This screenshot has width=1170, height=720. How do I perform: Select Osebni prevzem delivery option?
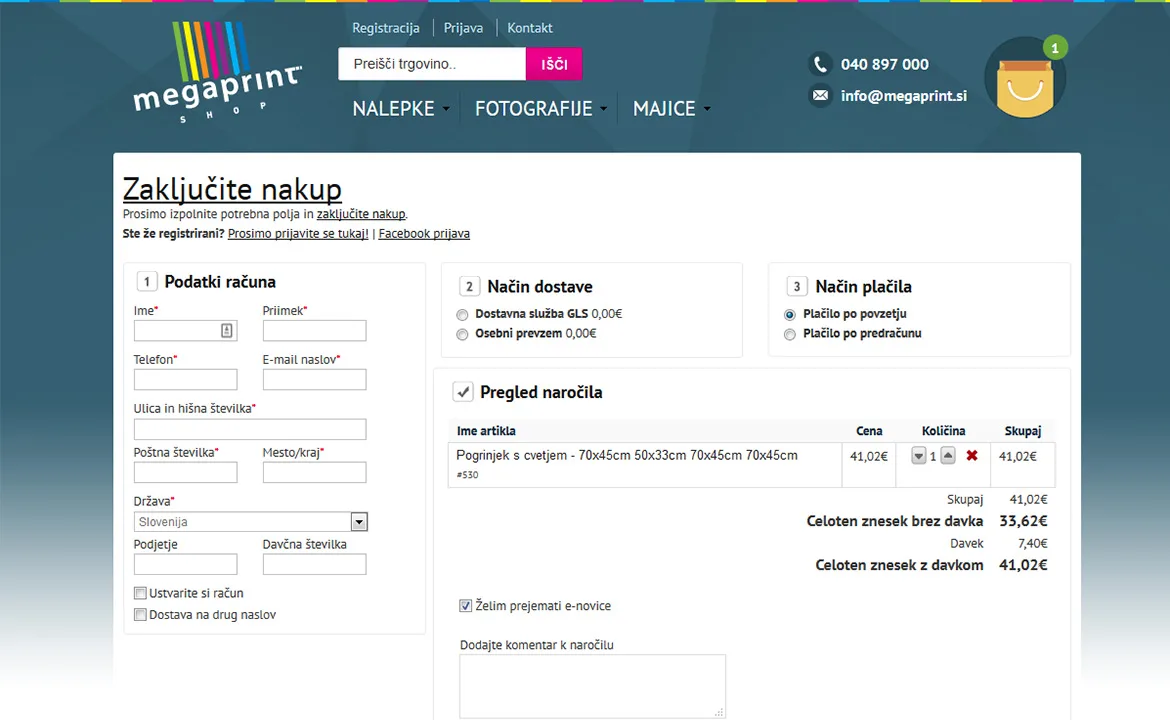coord(463,334)
